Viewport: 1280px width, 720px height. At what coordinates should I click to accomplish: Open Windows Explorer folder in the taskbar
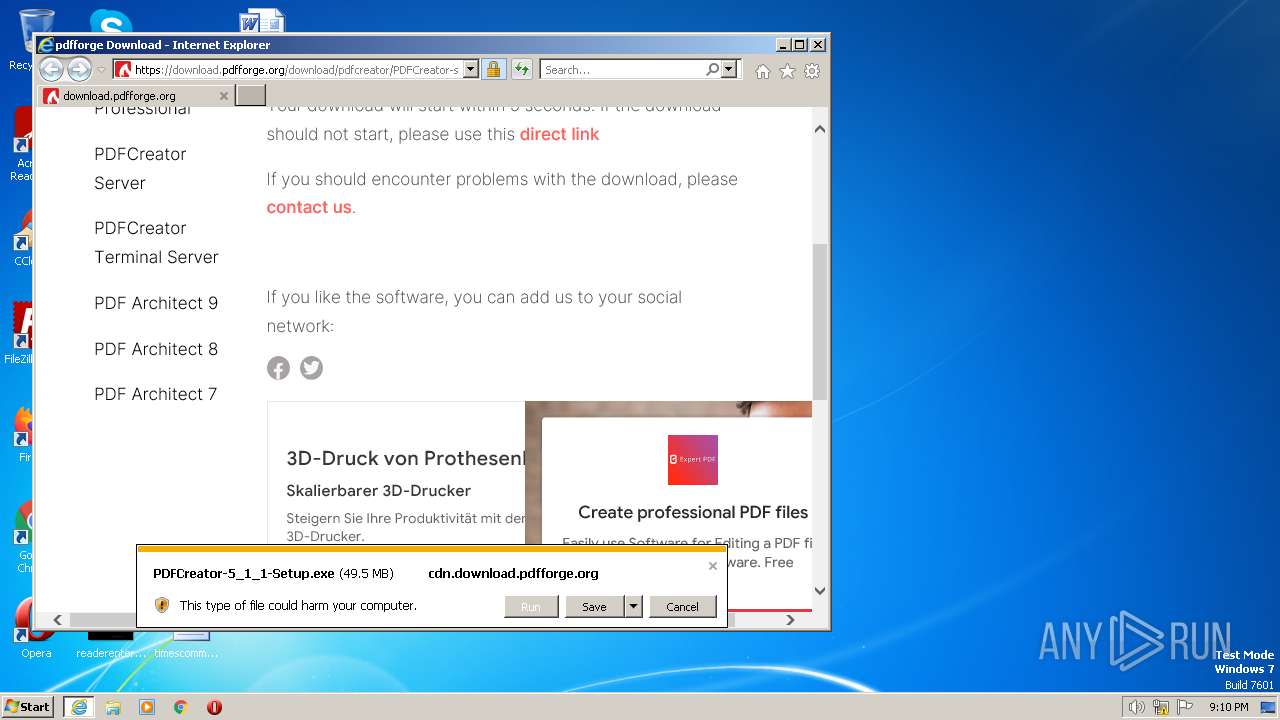tap(113, 707)
